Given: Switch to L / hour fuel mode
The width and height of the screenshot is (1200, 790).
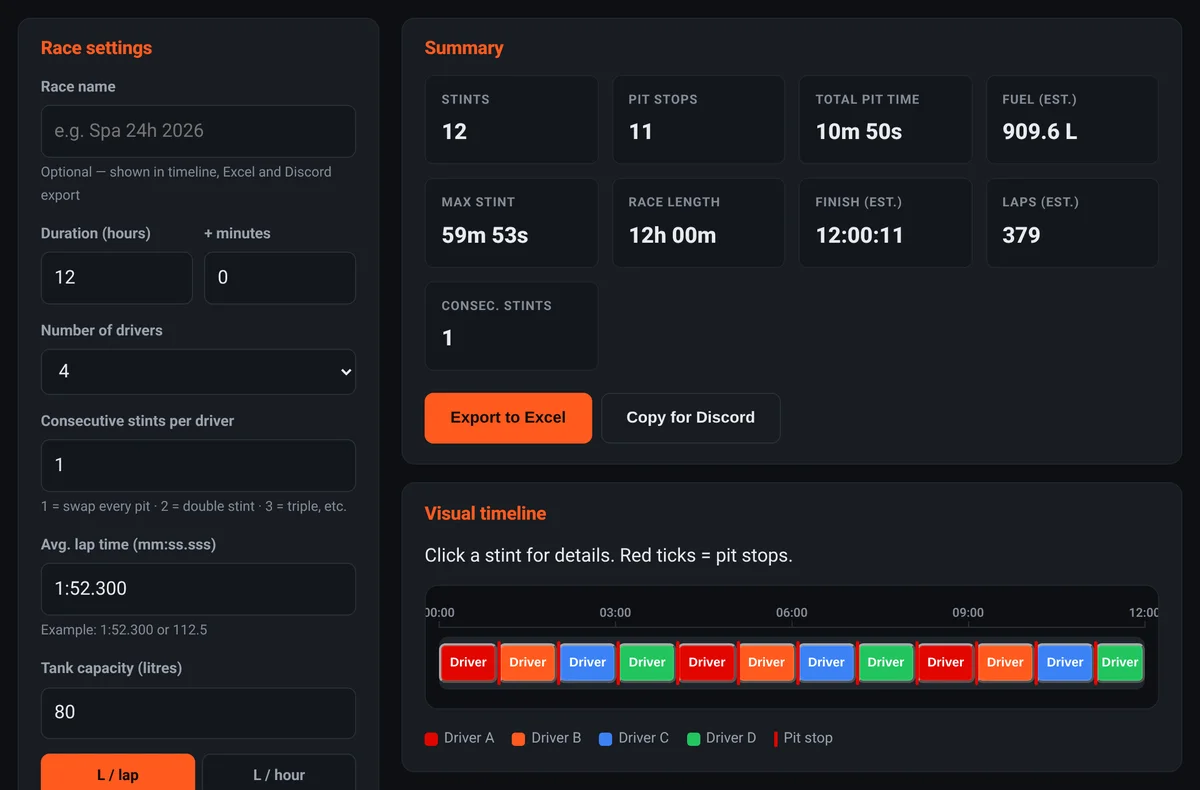Looking at the screenshot, I should (x=279, y=773).
